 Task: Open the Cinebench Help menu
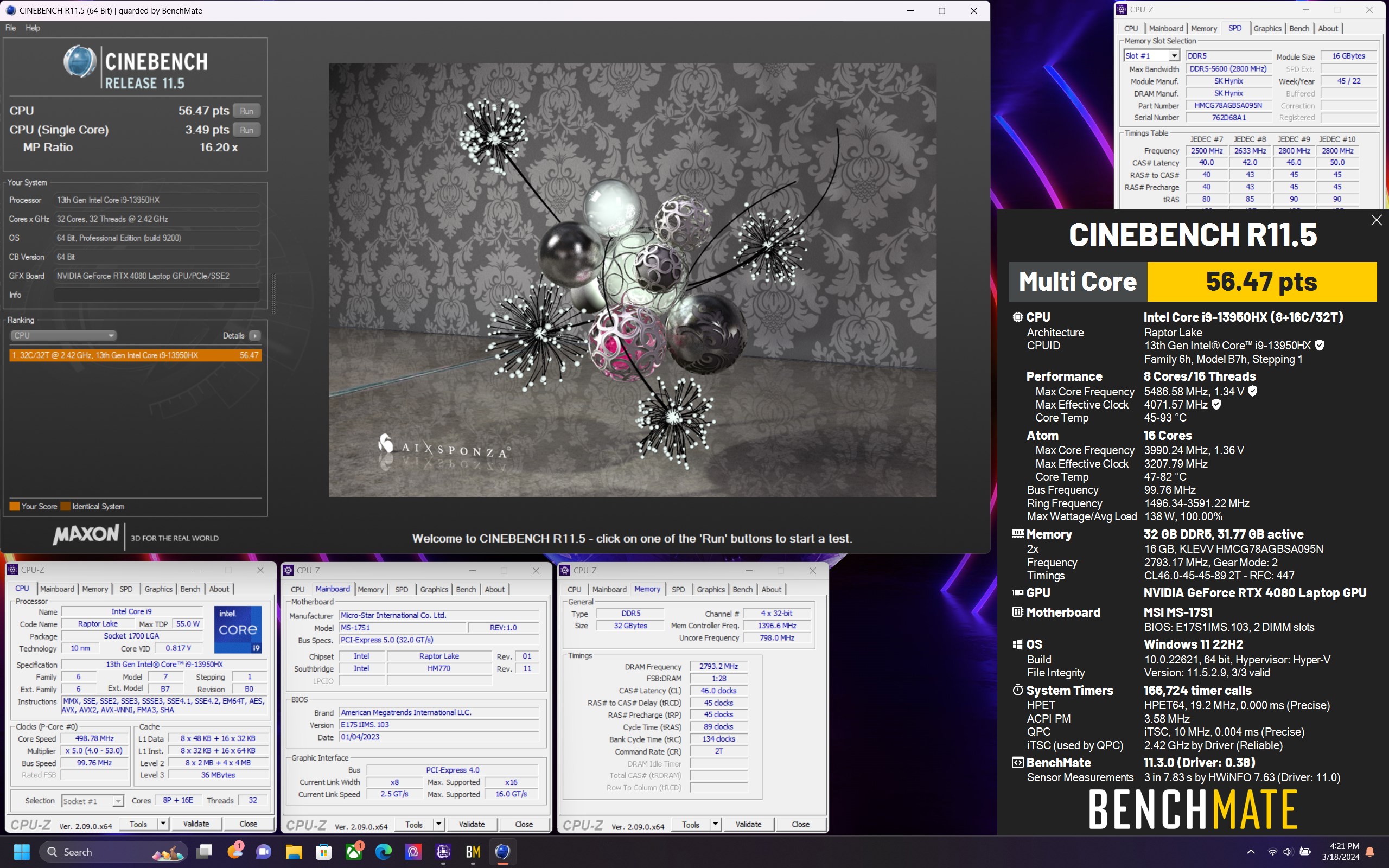point(33,28)
